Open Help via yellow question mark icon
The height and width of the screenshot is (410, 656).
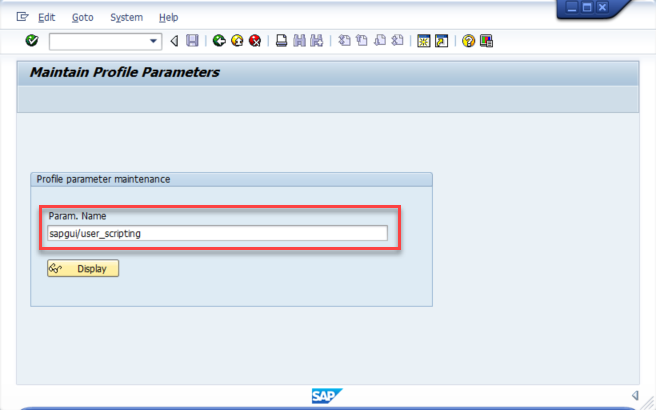468,41
